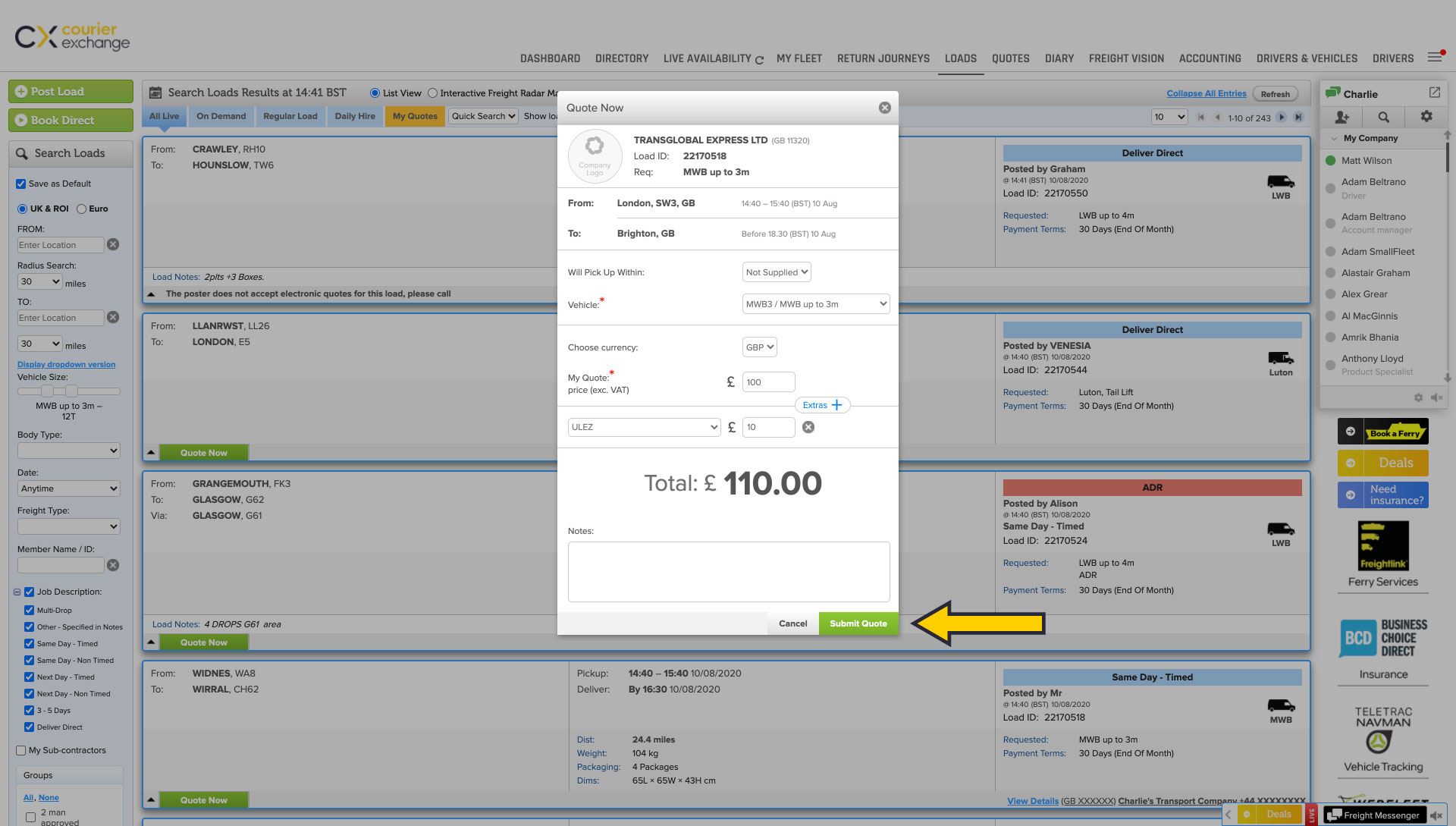Clear the FROM location field
1456x826 pixels.
coord(113,244)
